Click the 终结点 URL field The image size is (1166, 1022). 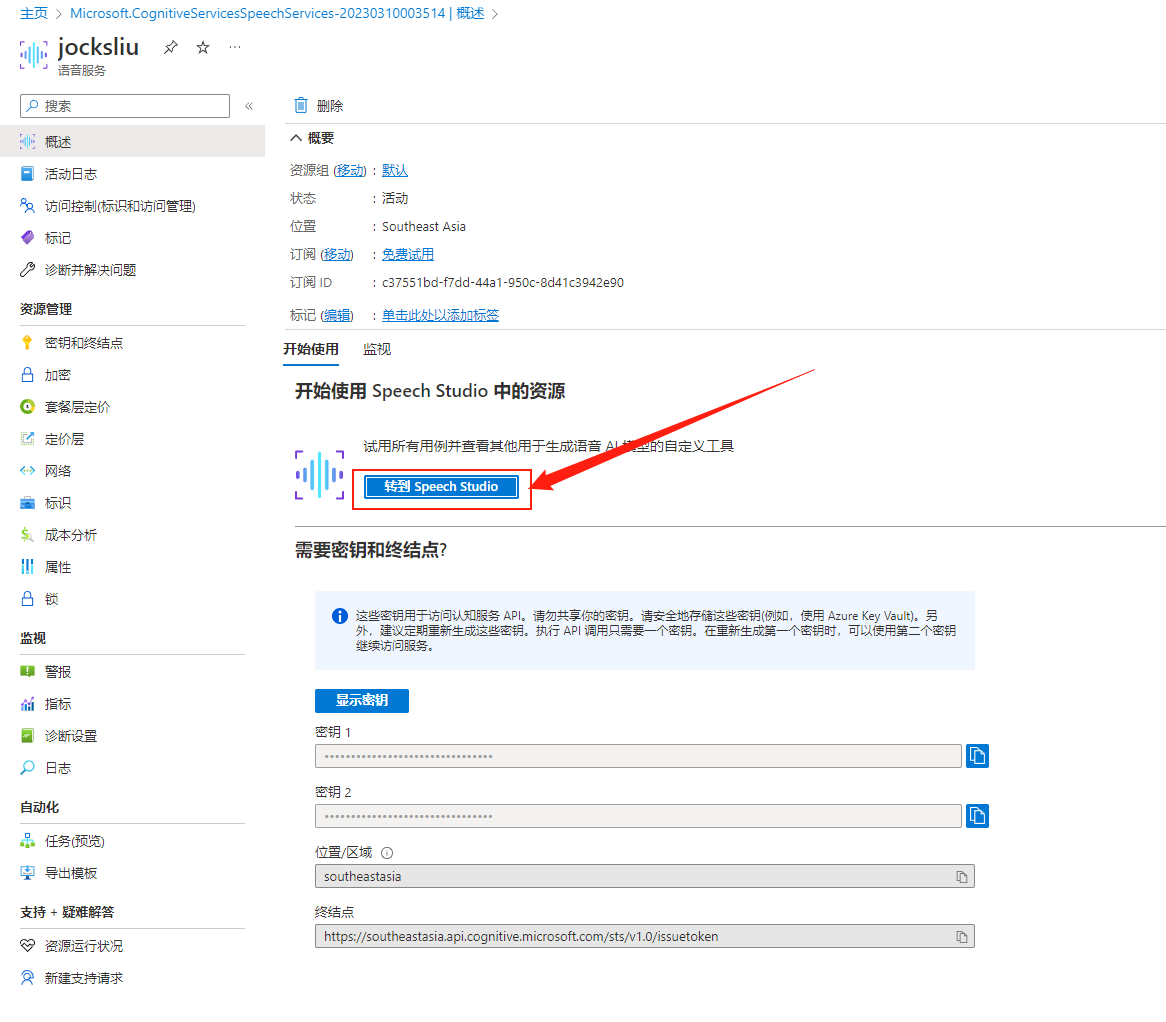click(645, 936)
